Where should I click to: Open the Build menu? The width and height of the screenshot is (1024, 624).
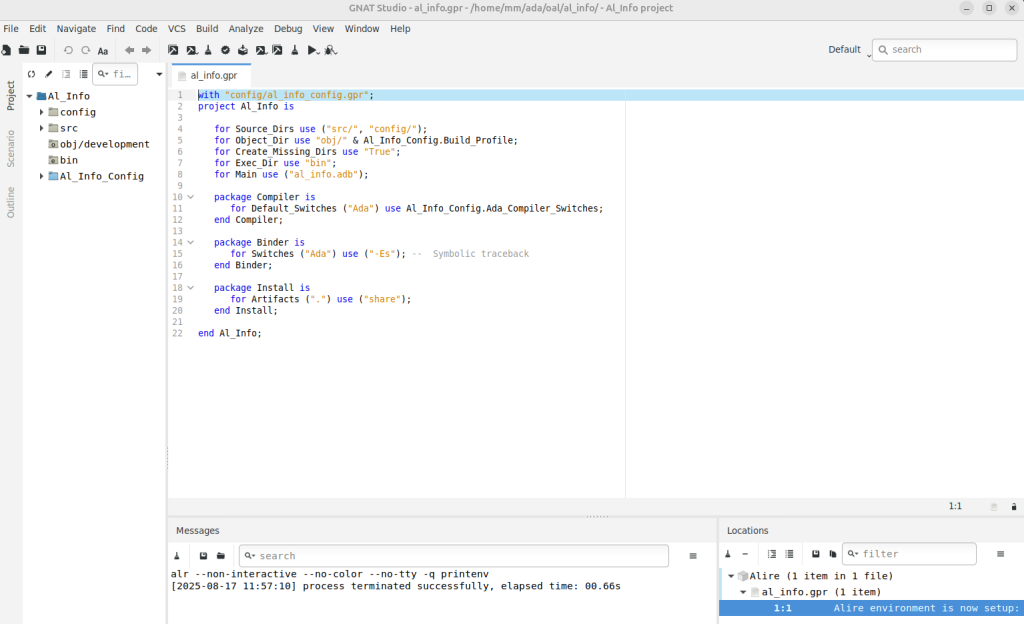pos(207,29)
